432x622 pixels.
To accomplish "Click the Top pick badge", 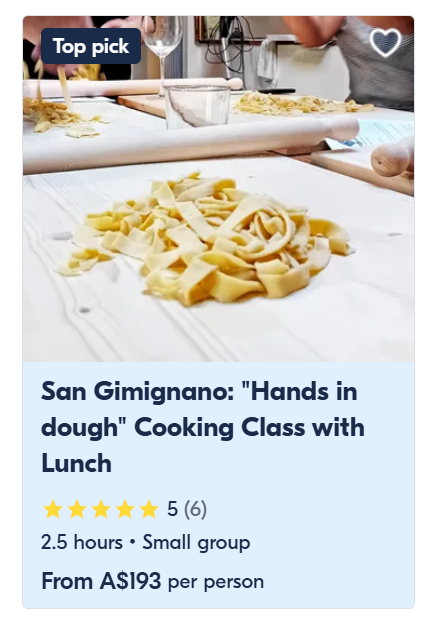I will pos(91,46).
